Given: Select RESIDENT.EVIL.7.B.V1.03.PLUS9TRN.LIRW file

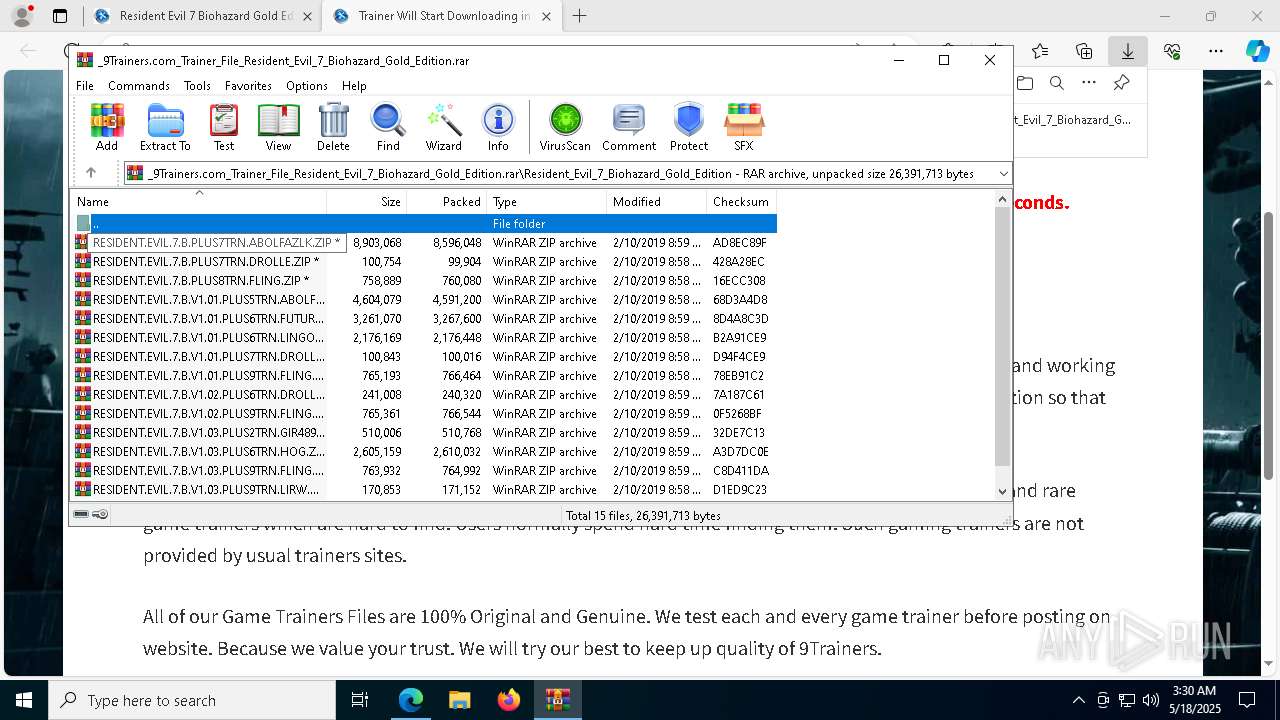Looking at the screenshot, I should tap(424, 490).
